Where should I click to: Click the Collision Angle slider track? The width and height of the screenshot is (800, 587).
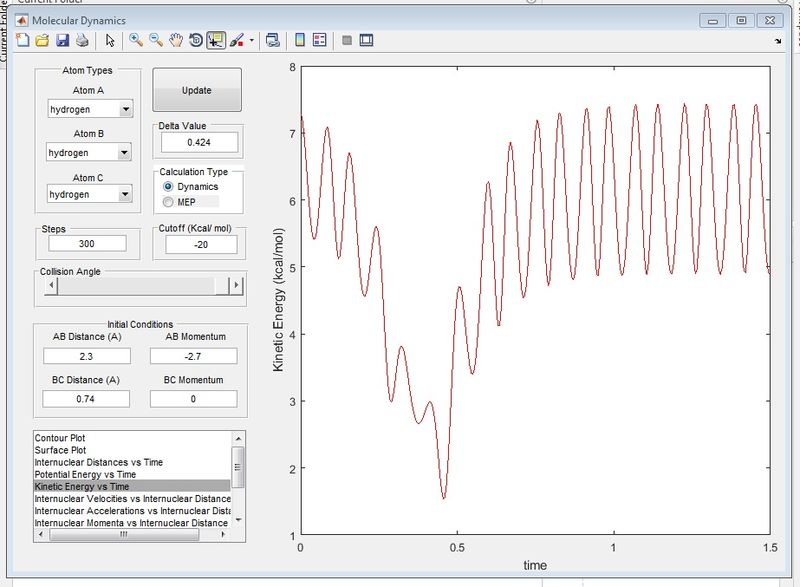(136, 286)
